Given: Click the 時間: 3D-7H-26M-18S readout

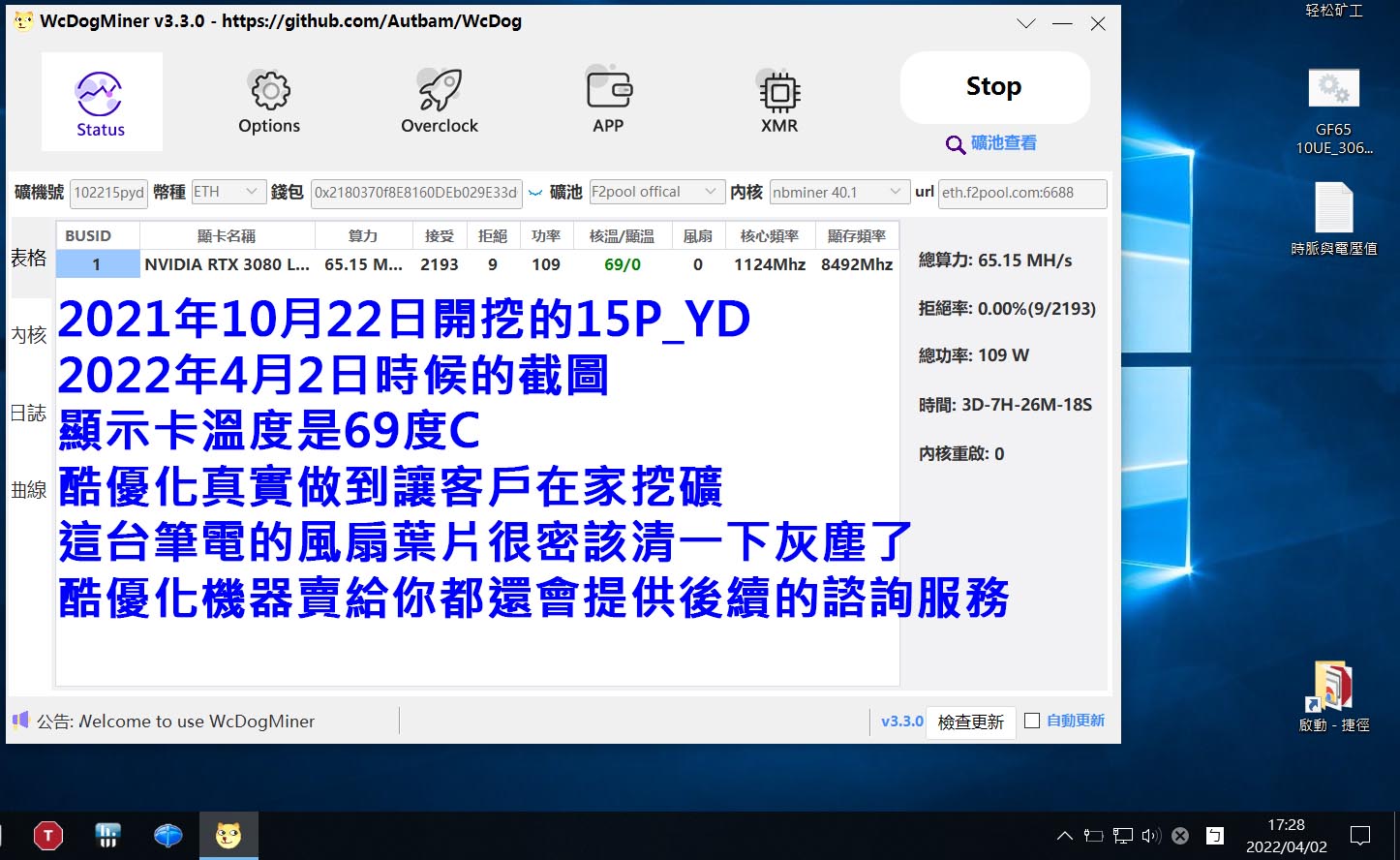Looking at the screenshot, I should (x=1005, y=405).
